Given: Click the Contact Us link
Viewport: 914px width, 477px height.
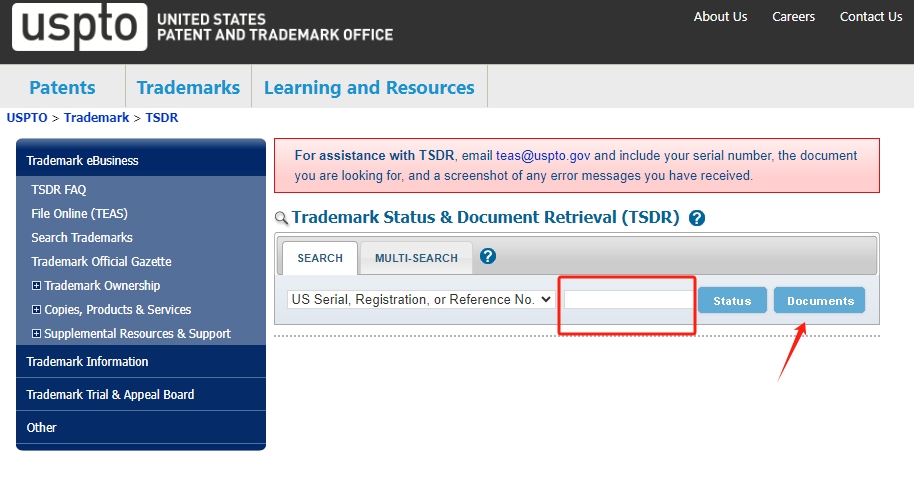Looking at the screenshot, I should [870, 16].
